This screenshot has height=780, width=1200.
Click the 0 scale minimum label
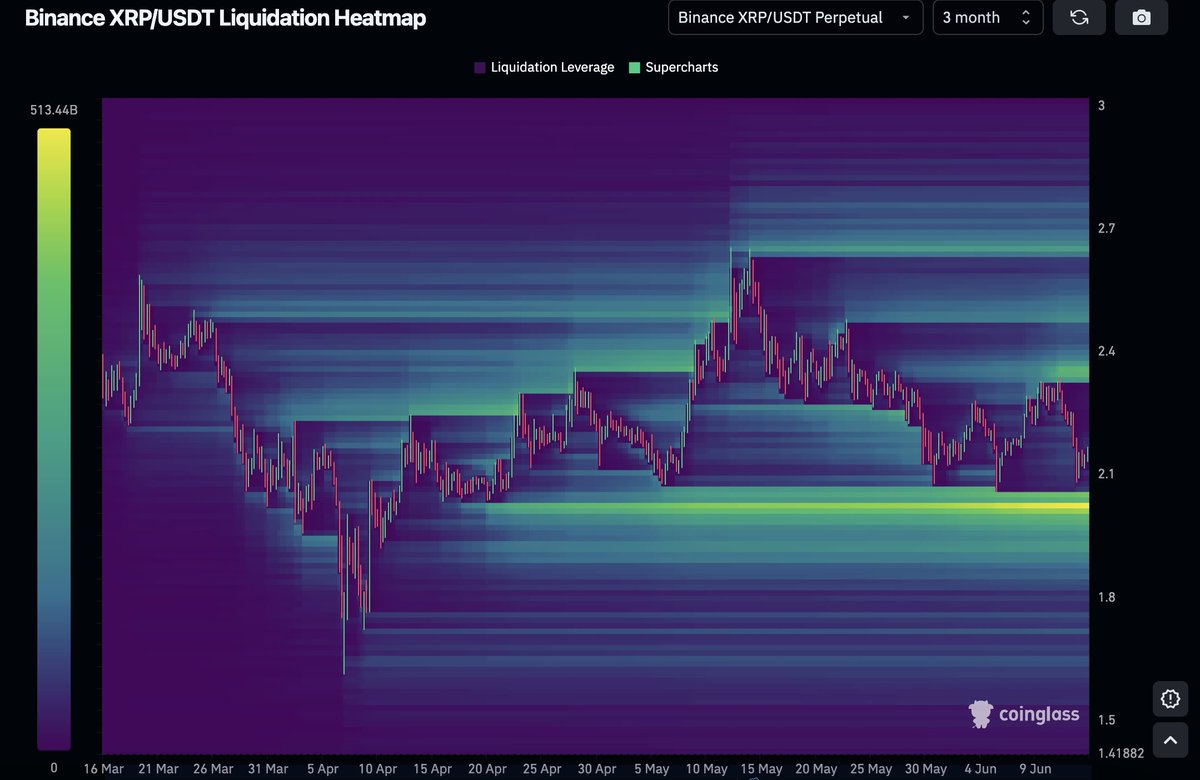(x=54, y=768)
